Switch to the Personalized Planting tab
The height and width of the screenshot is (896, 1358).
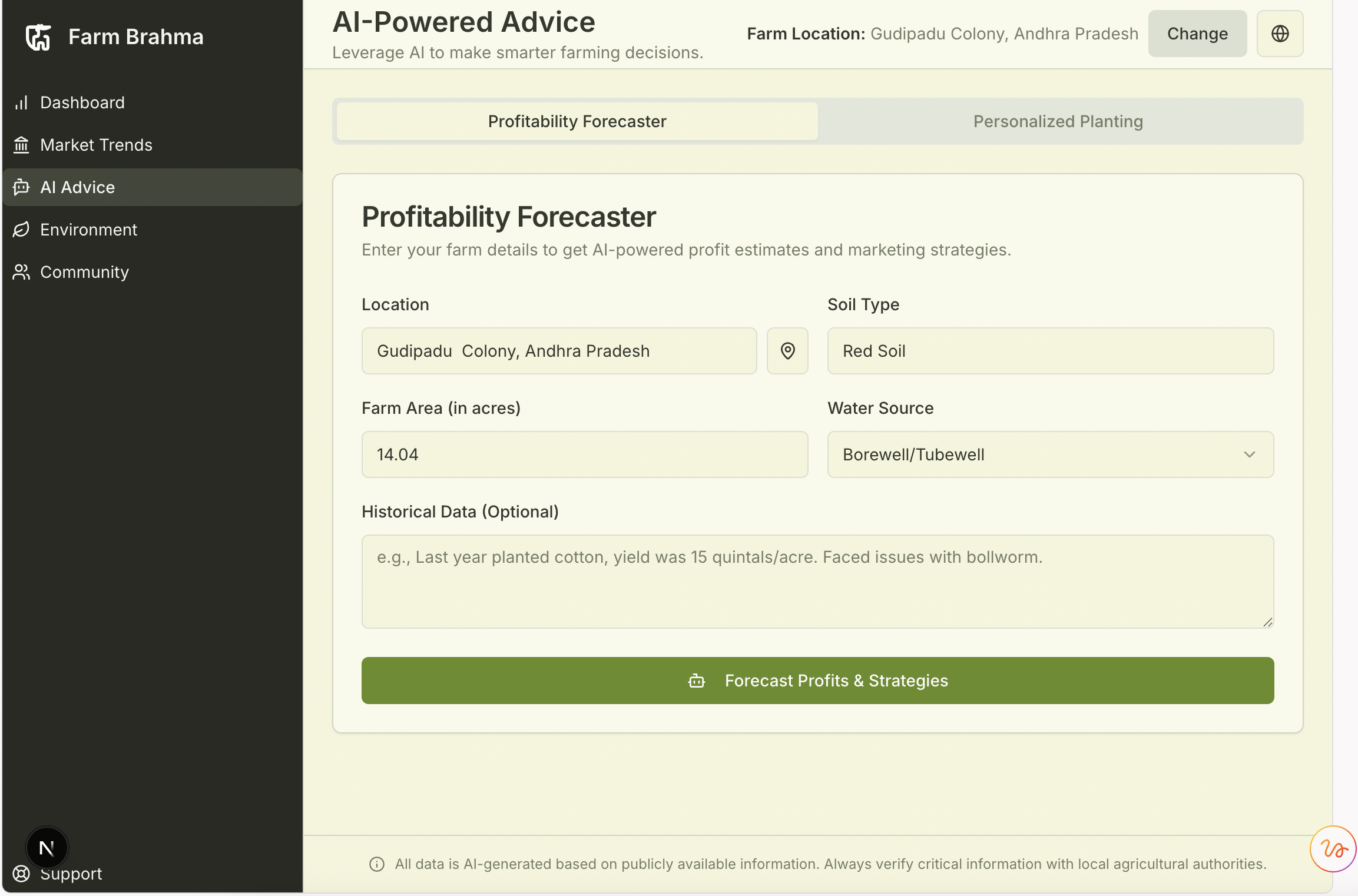(1058, 122)
